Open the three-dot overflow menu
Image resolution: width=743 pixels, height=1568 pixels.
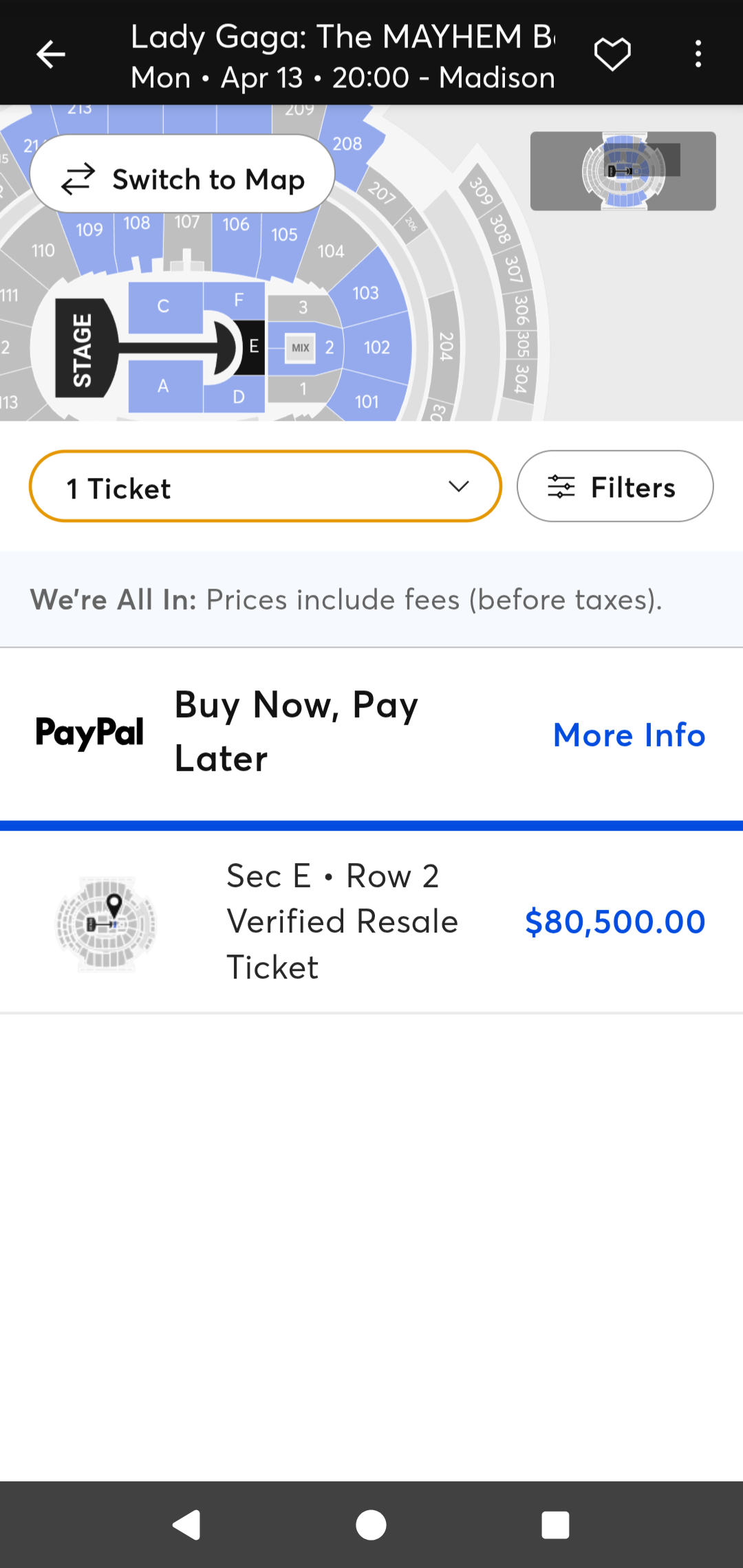(x=698, y=54)
